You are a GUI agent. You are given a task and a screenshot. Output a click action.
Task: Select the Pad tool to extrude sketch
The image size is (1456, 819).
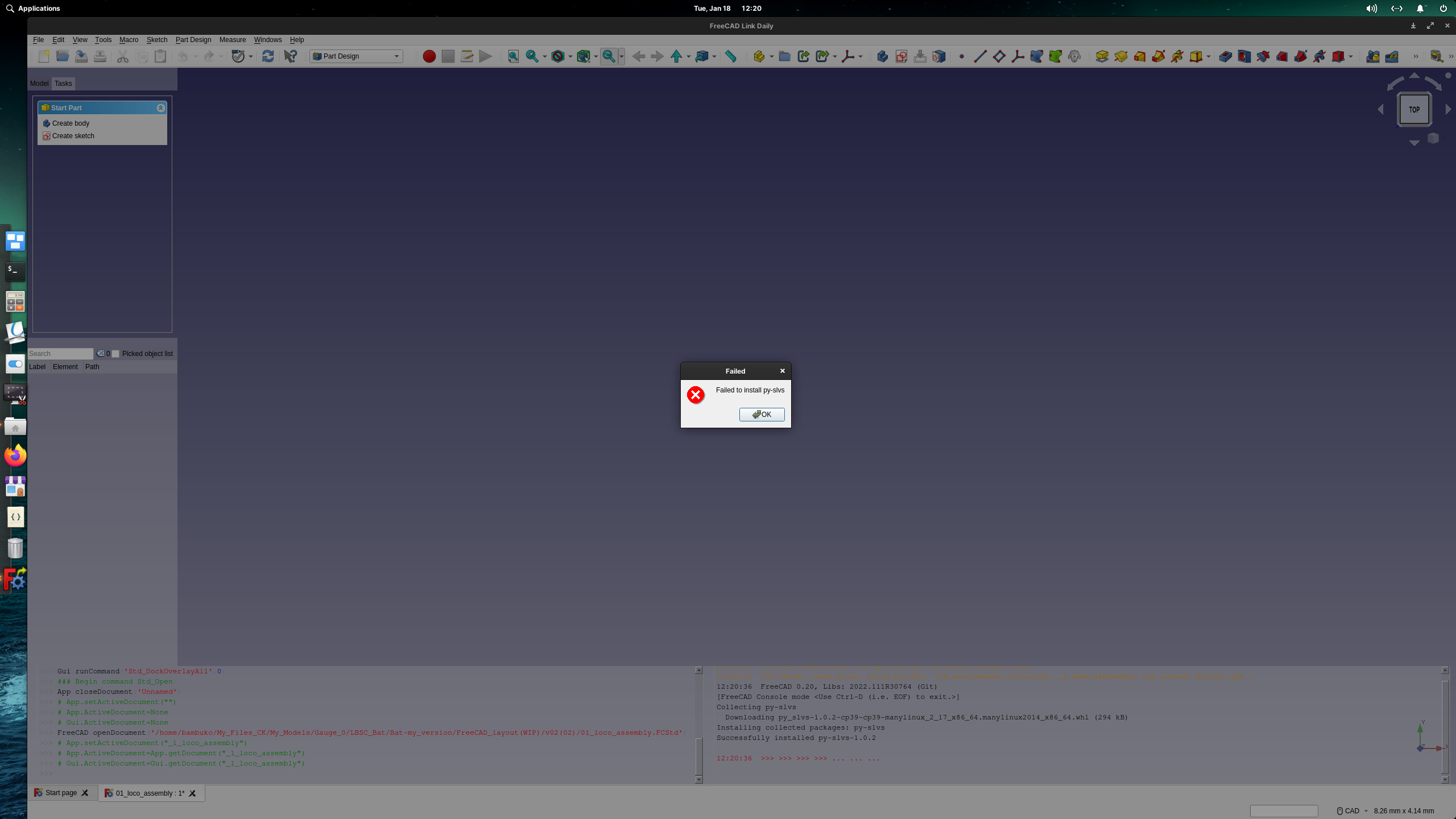pos(1102,56)
